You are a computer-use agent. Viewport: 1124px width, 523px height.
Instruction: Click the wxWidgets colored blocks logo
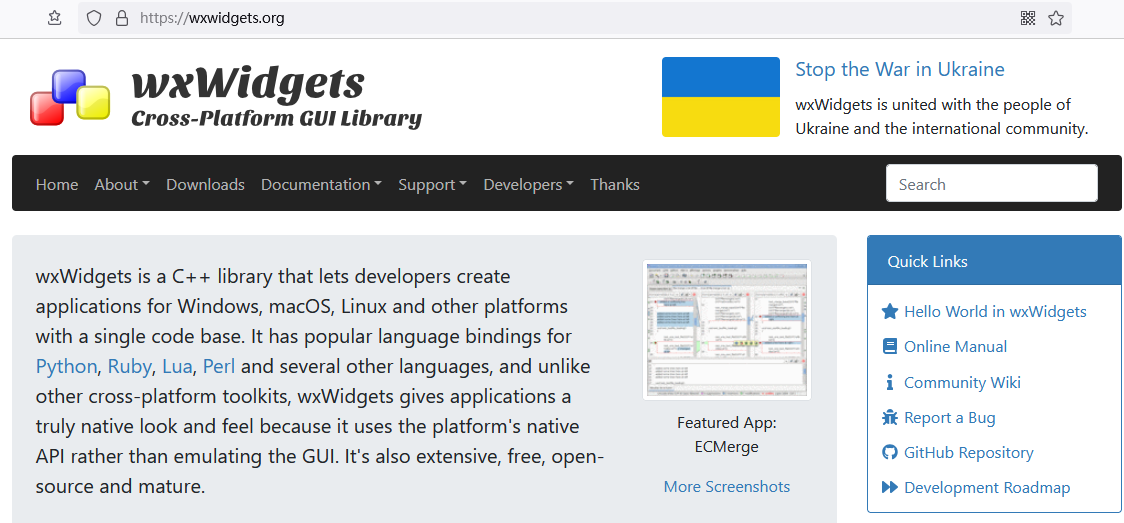[70, 97]
